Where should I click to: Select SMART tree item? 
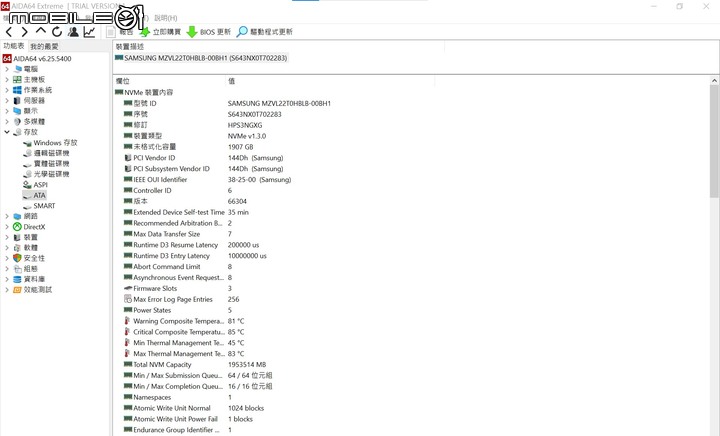tap(39, 206)
